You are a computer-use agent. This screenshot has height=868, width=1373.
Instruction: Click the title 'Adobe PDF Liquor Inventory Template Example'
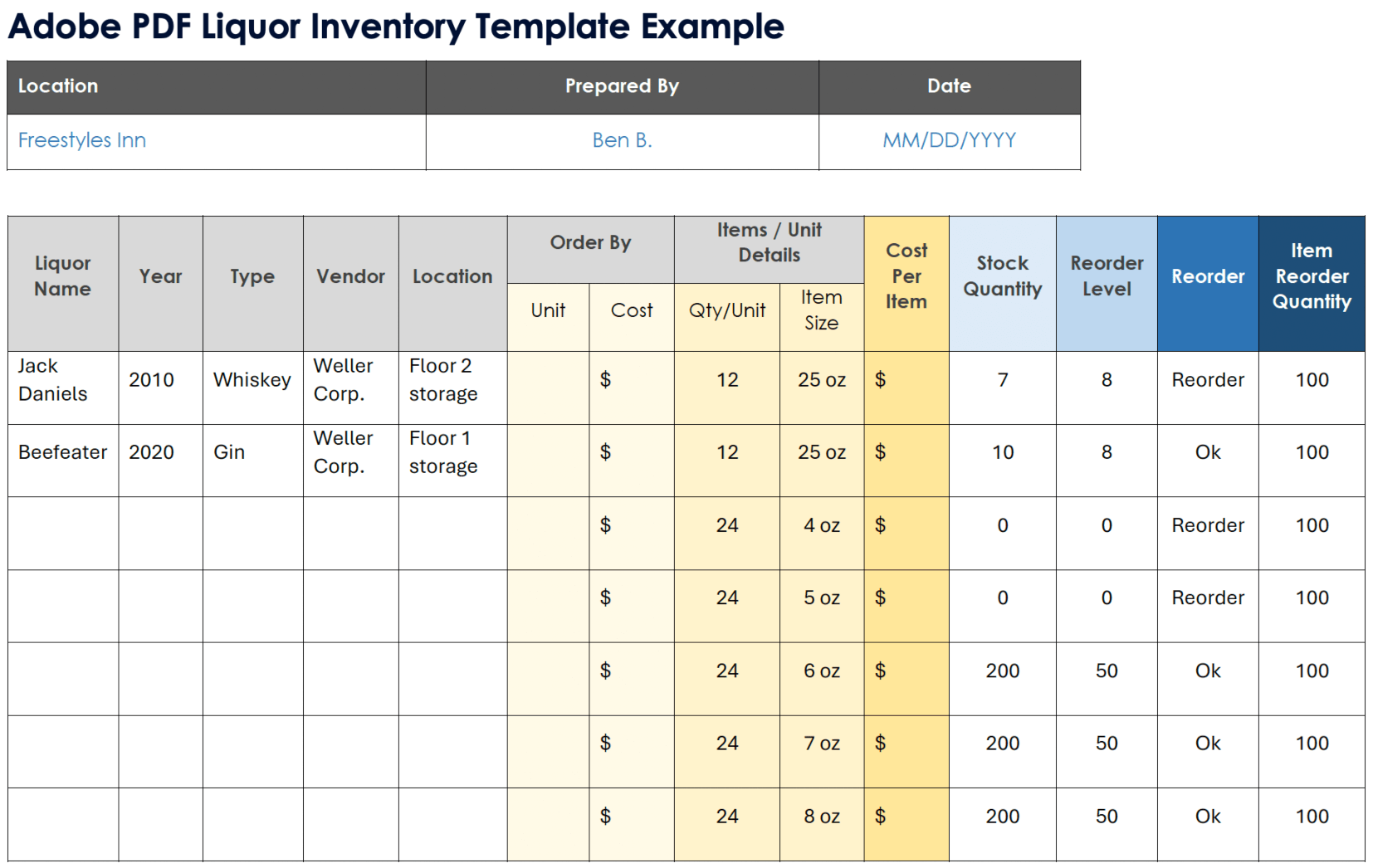click(396, 27)
